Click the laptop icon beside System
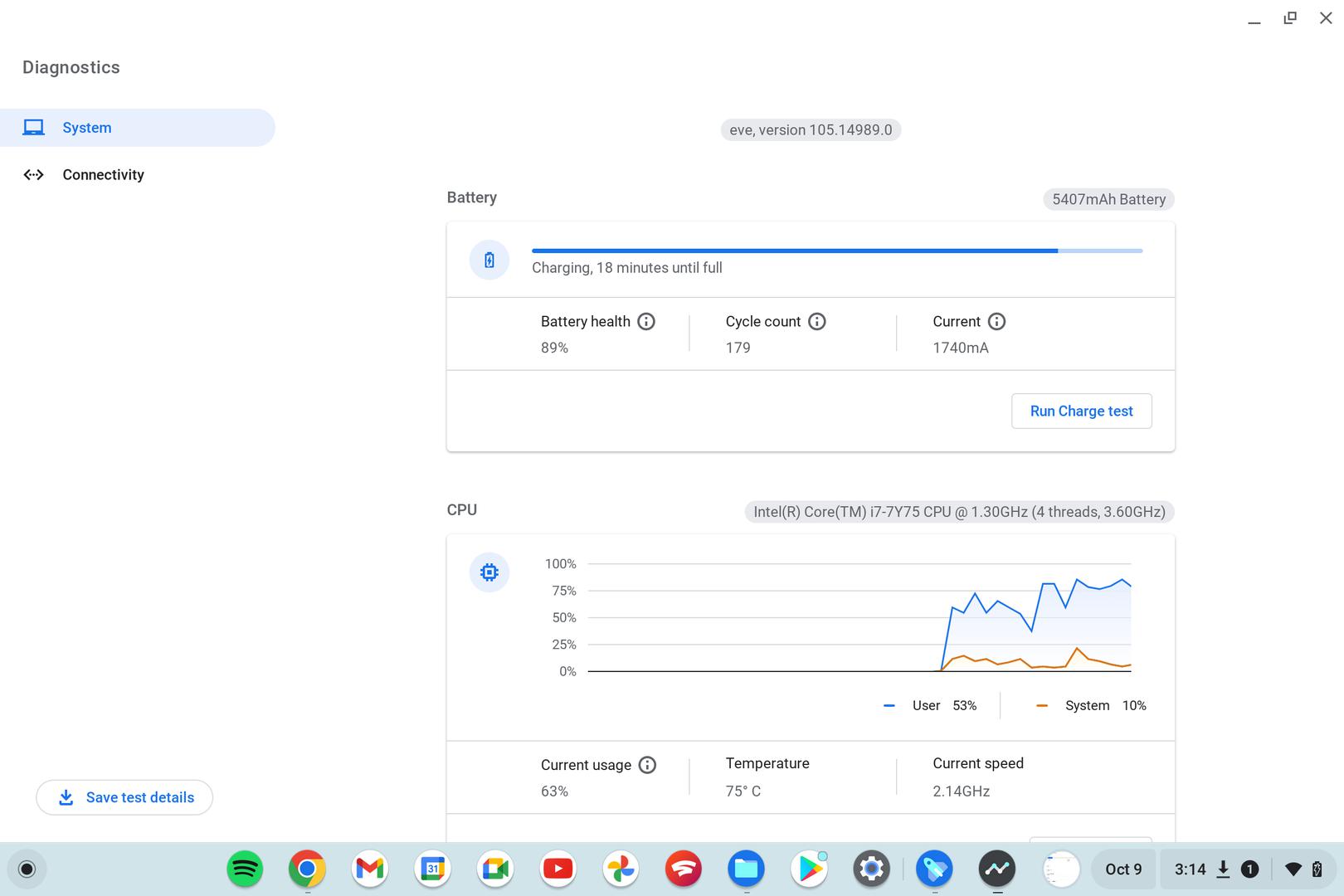1344x896 pixels. pos(33,128)
